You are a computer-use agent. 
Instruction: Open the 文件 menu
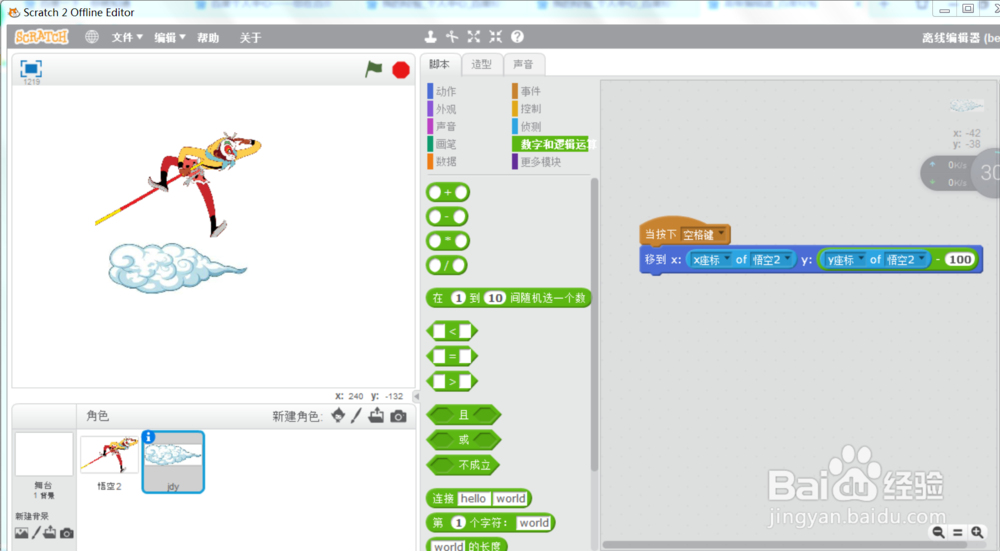[127, 38]
